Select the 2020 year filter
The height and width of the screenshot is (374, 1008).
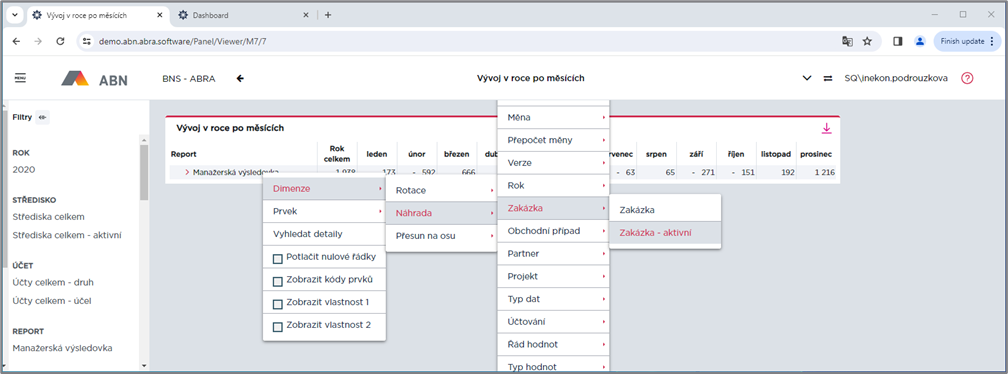[x=24, y=170]
